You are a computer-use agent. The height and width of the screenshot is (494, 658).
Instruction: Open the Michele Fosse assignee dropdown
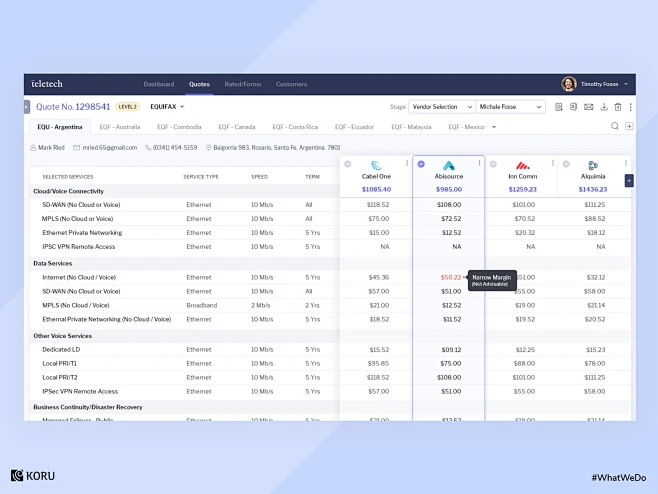click(x=510, y=107)
